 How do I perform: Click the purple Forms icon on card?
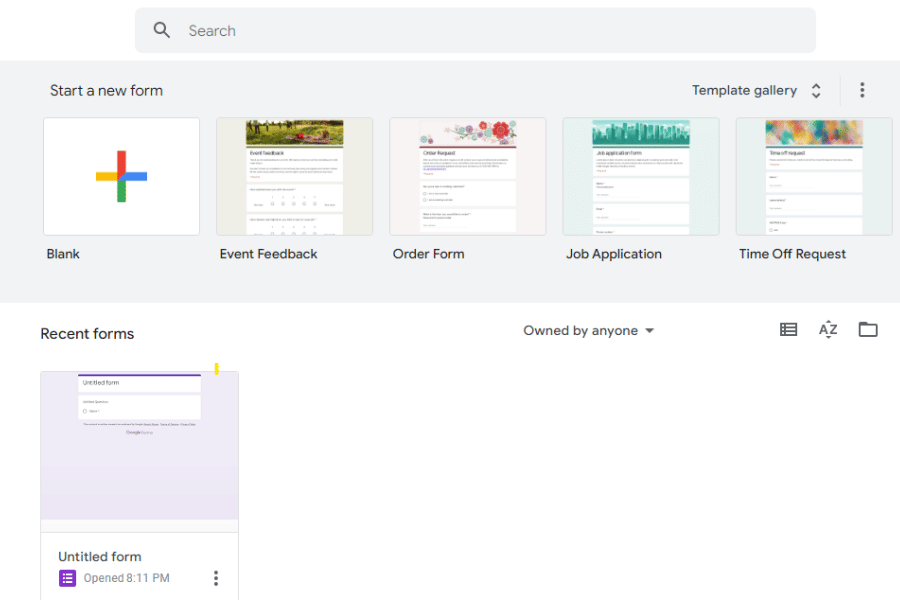(x=68, y=578)
